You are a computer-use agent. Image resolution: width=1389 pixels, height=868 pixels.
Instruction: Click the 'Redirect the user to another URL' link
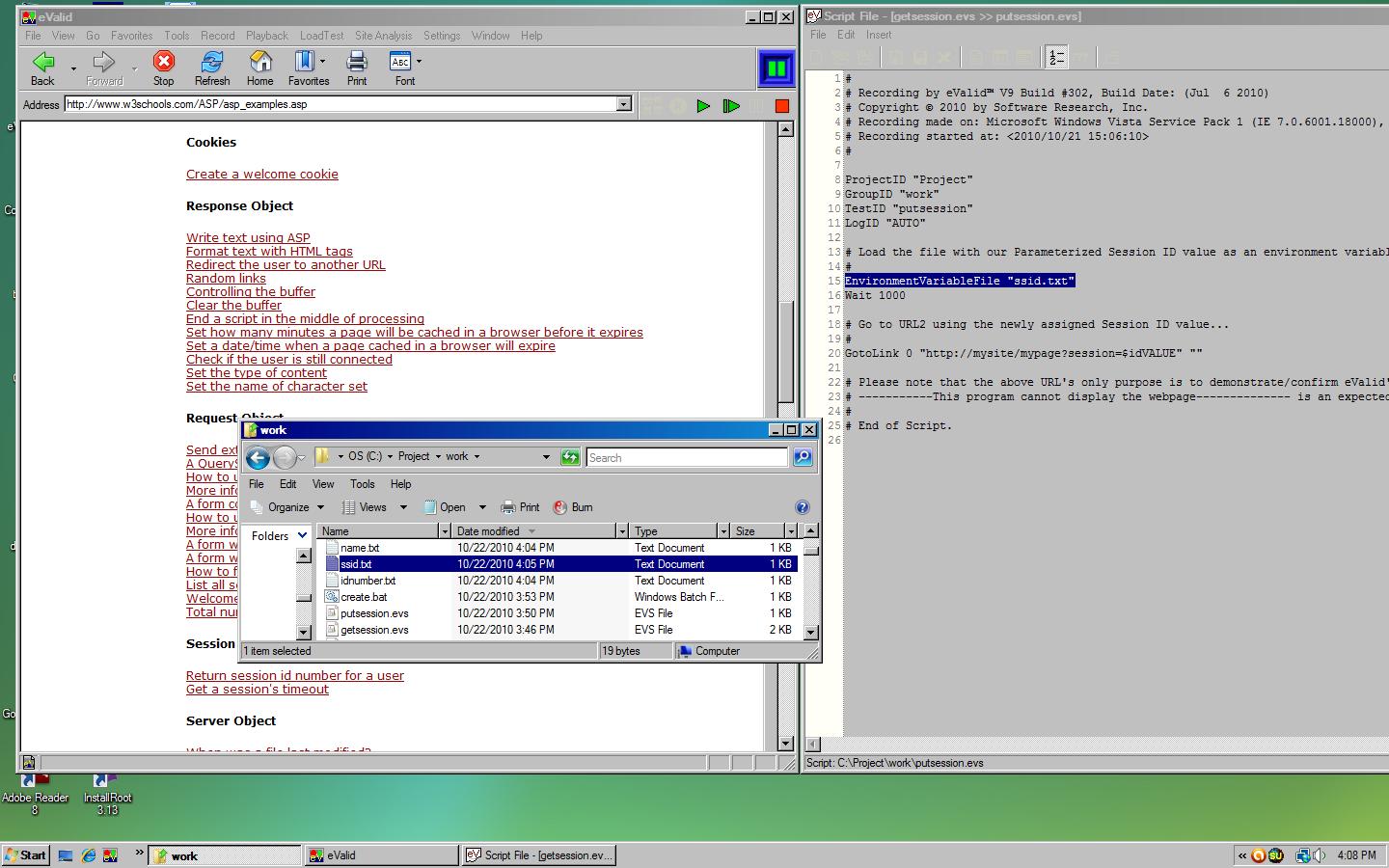(x=286, y=265)
